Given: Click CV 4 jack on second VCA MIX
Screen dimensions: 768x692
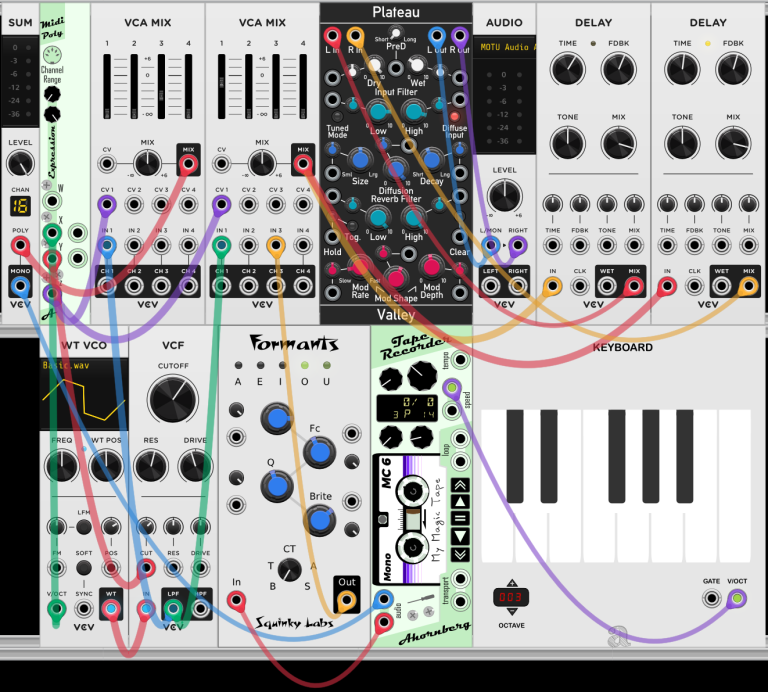Looking at the screenshot, I should point(303,204).
